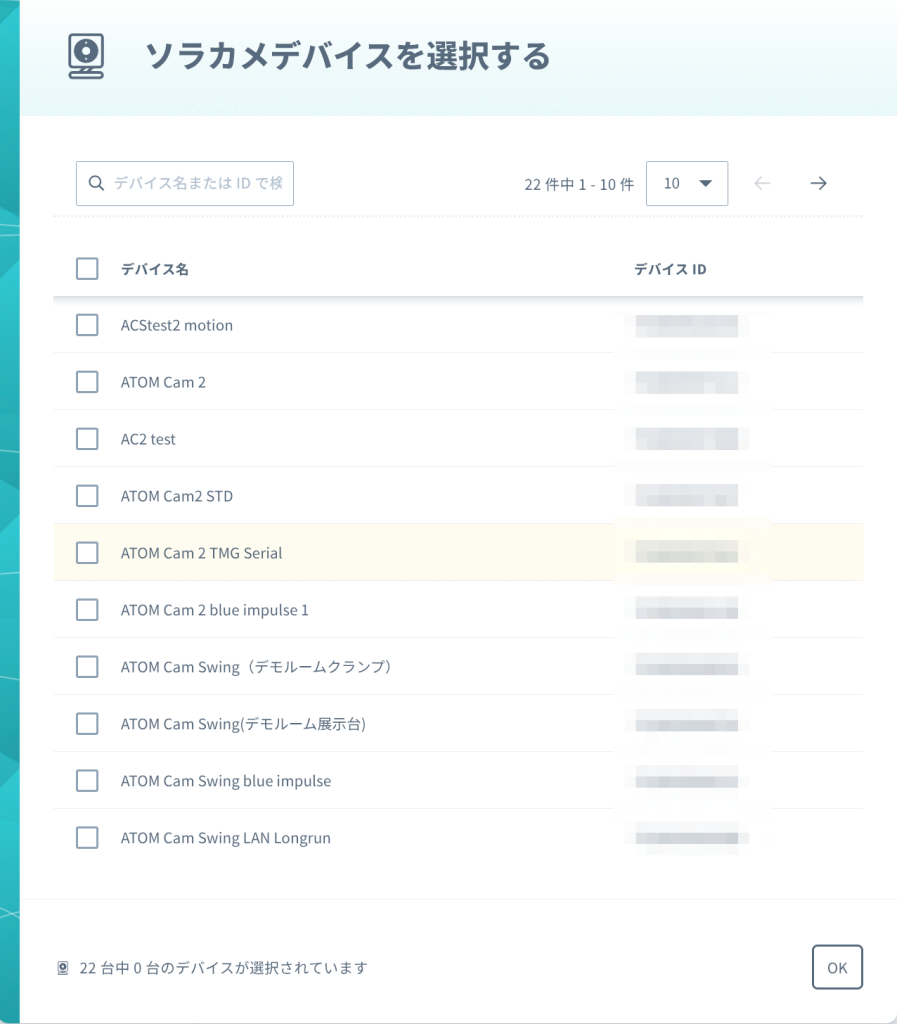
Task: Click the camera device icon in header
Action: point(86,56)
